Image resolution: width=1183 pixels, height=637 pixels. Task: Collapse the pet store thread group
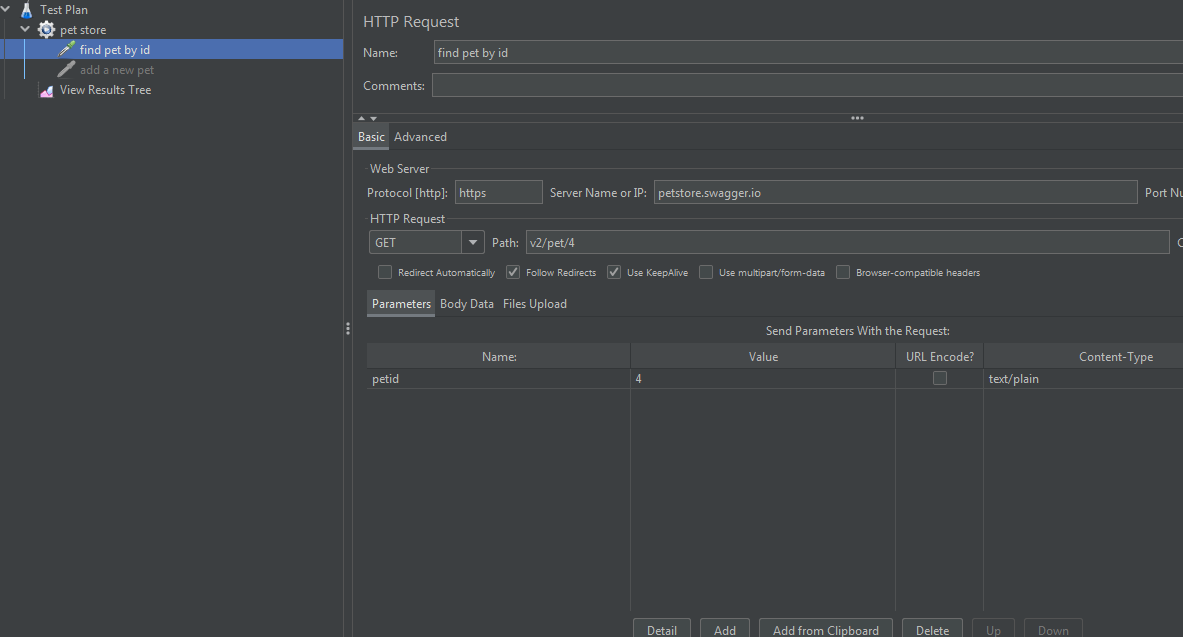click(x=26, y=29)
